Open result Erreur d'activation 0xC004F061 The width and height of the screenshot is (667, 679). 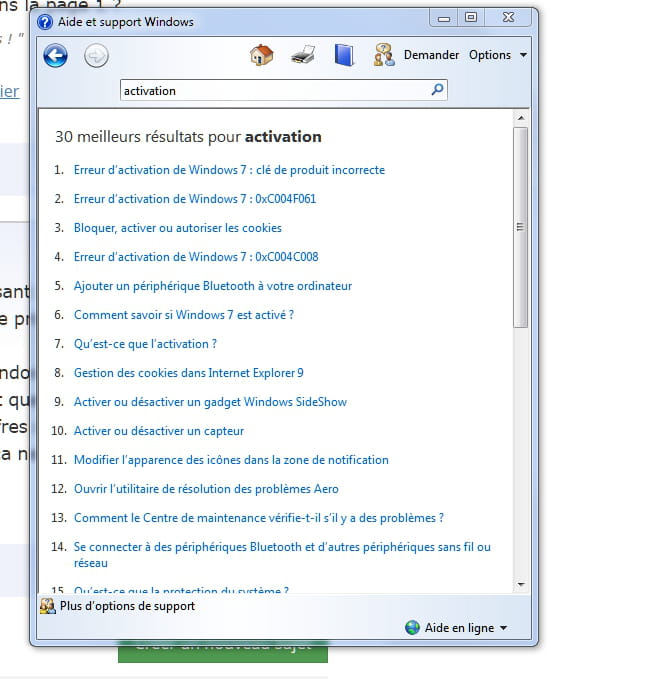pyautogui.click(x=195, y=199)
